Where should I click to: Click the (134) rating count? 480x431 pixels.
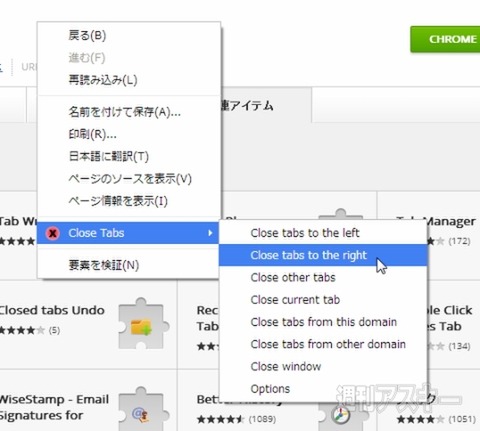pyautogui.click(x=459, y=346)
